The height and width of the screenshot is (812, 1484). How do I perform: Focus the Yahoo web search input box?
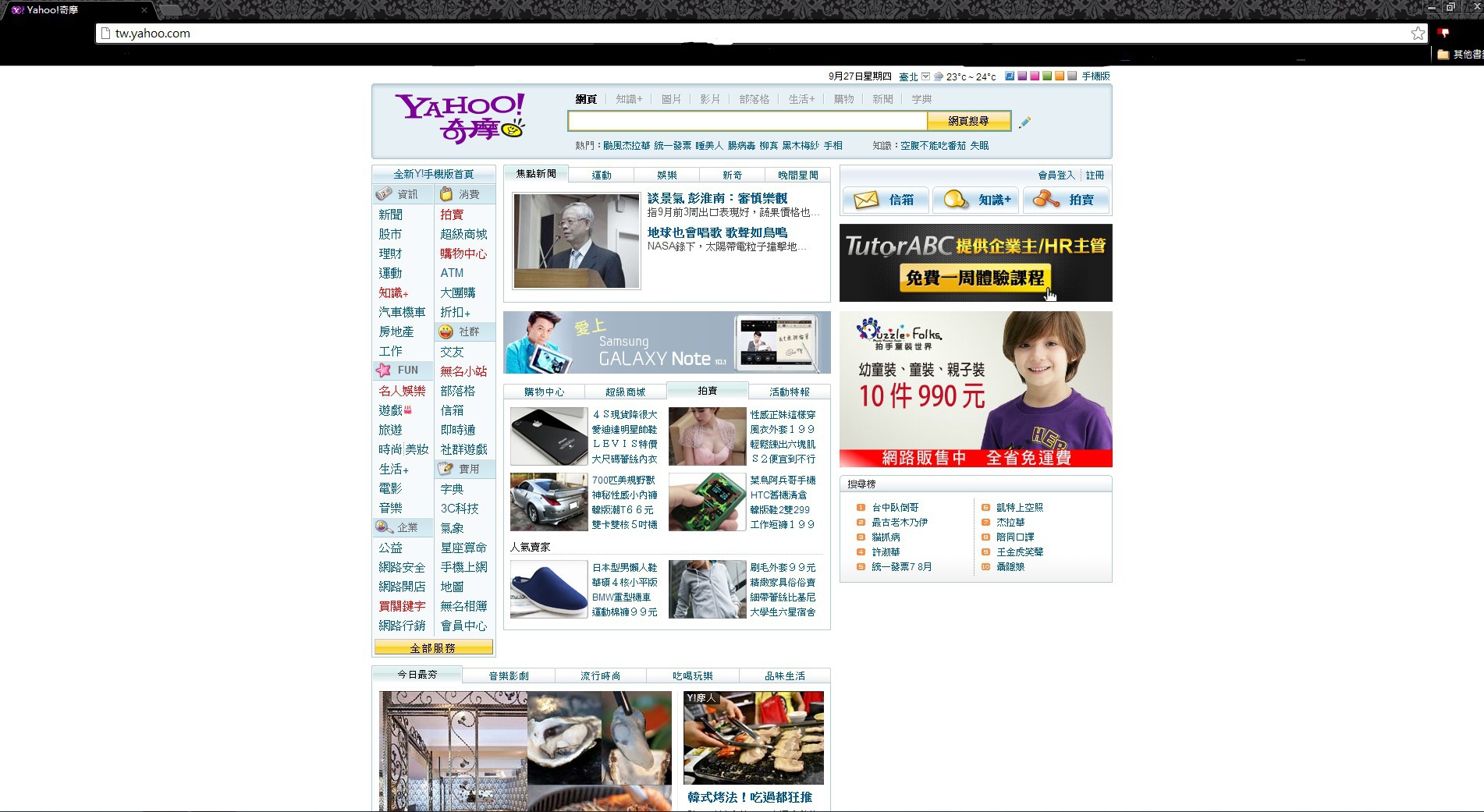(x=747, y=121)
